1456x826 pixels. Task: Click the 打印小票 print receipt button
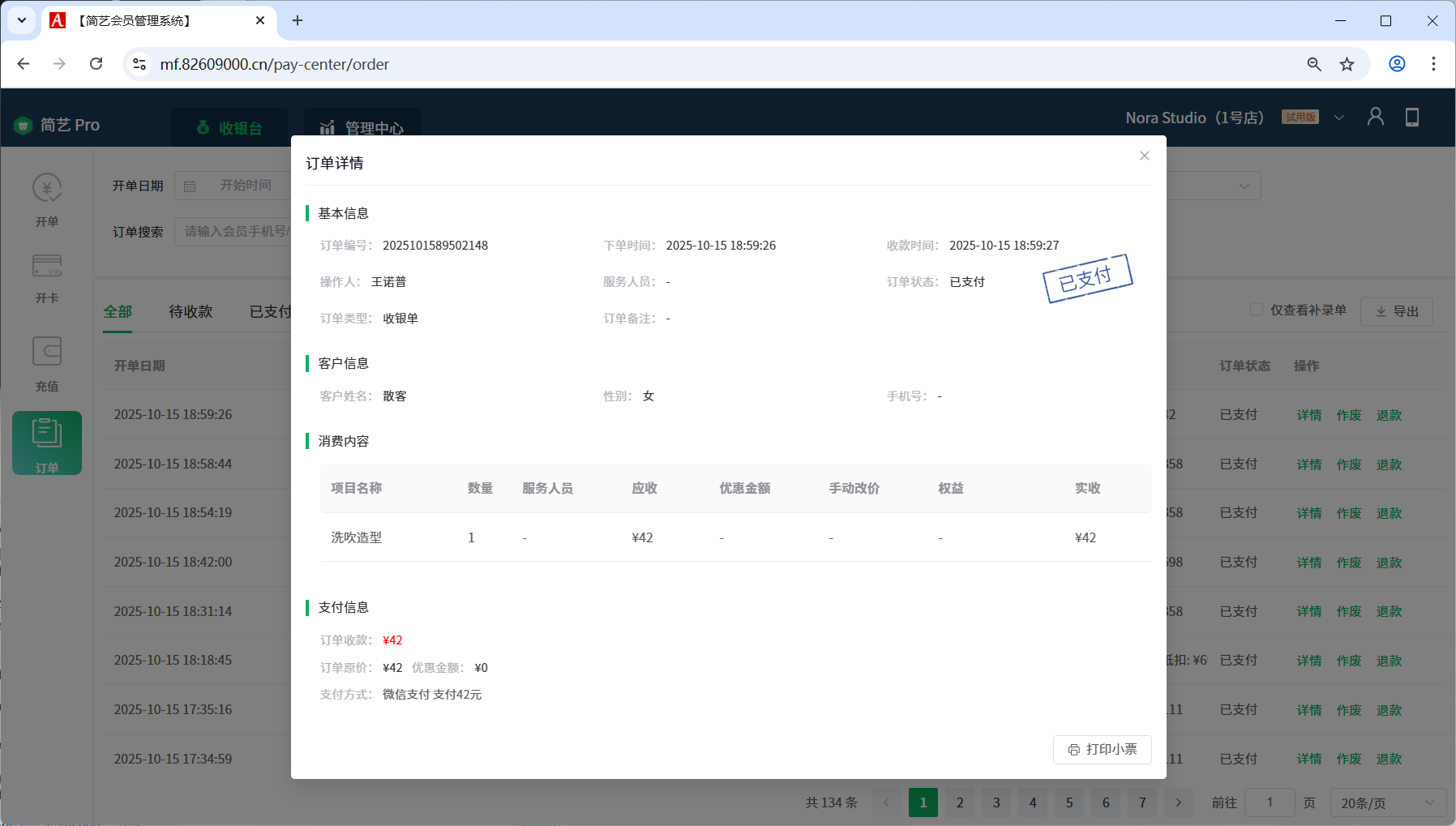click(x=1102, y=749)
